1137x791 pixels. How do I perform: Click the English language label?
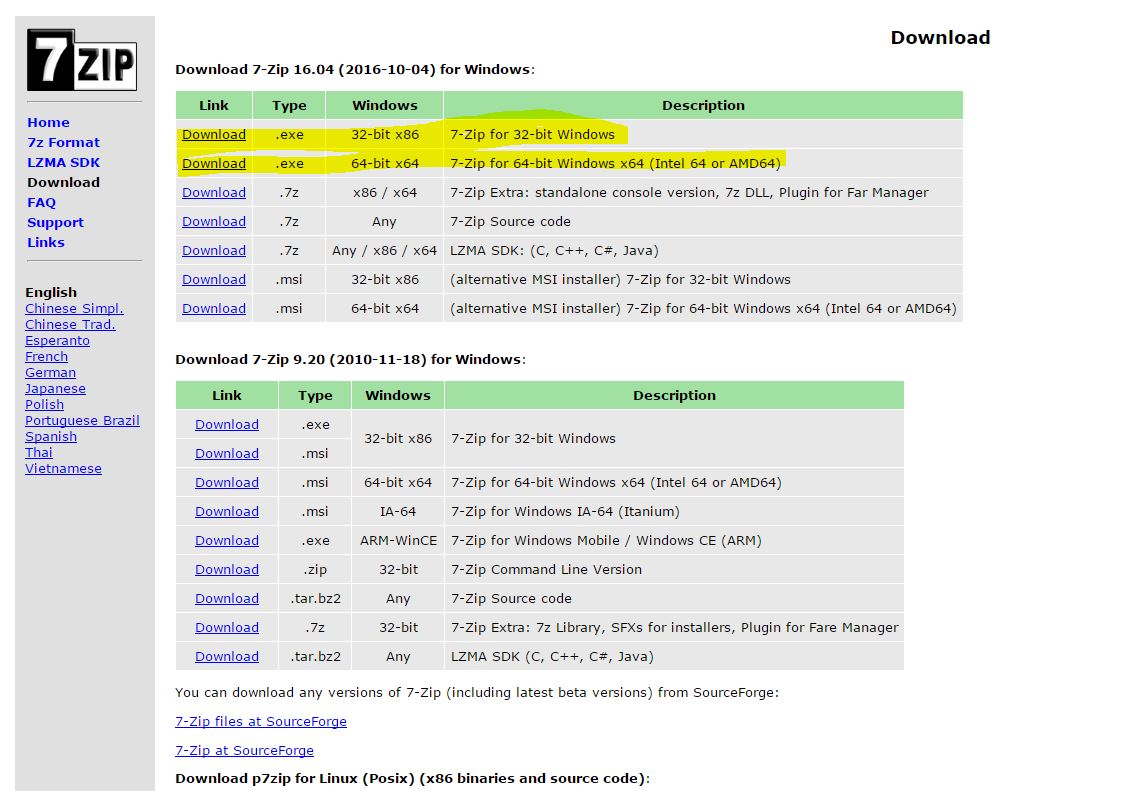pyautogui.click(x=51, y=292)
